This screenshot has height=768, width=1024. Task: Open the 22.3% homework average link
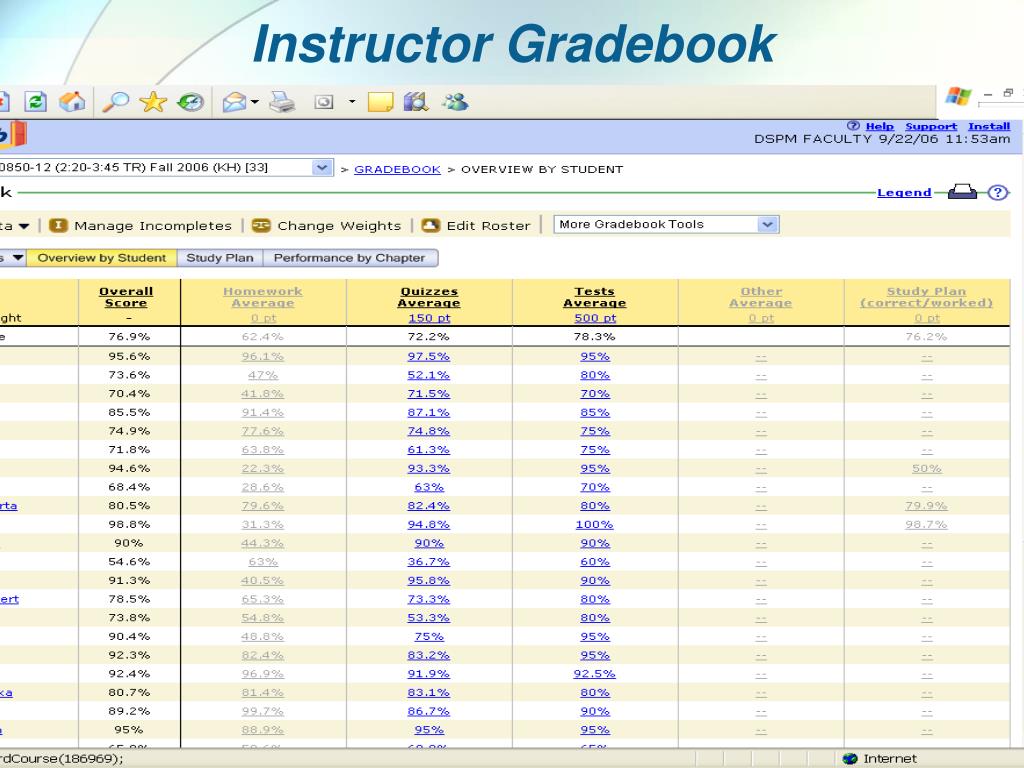(263, 469)
